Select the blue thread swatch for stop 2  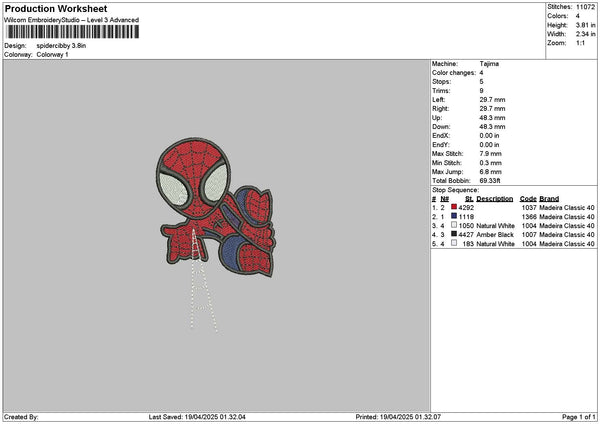pyautogui.click(x=454, y=217)
